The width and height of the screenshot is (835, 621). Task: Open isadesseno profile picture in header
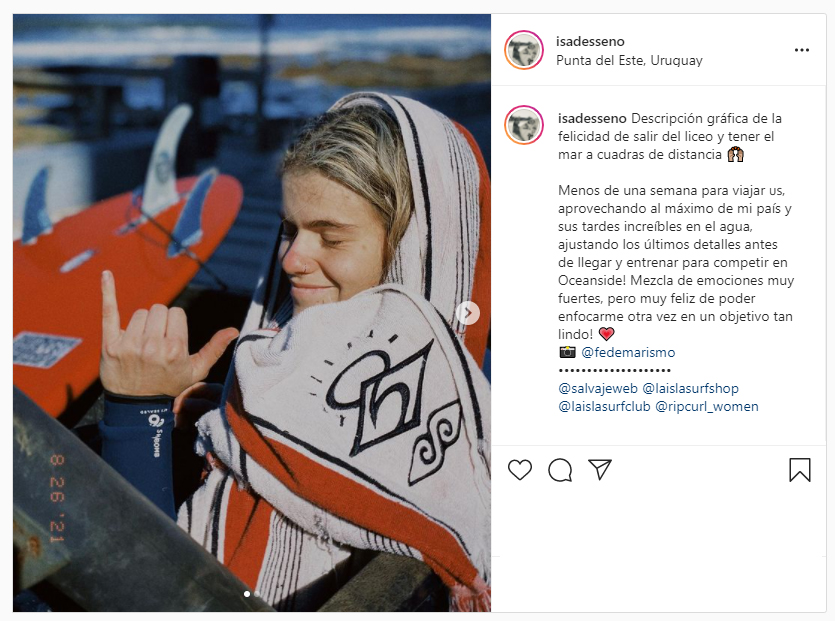click(x=524, y=50)
